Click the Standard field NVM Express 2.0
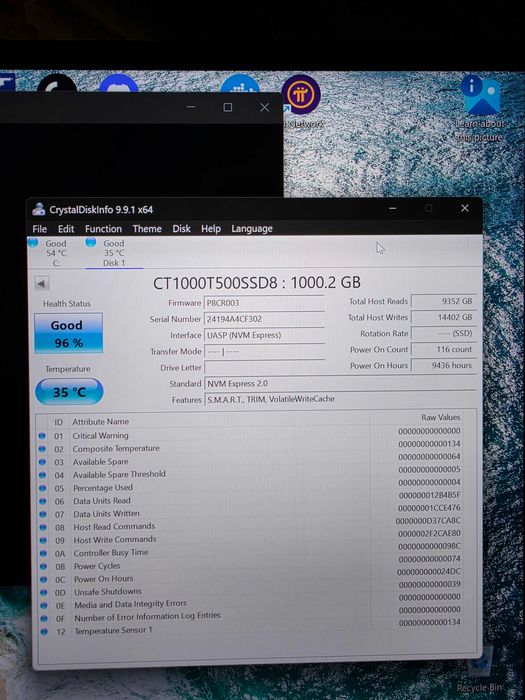This screenshot has height=700, width=525. (340, 383)
